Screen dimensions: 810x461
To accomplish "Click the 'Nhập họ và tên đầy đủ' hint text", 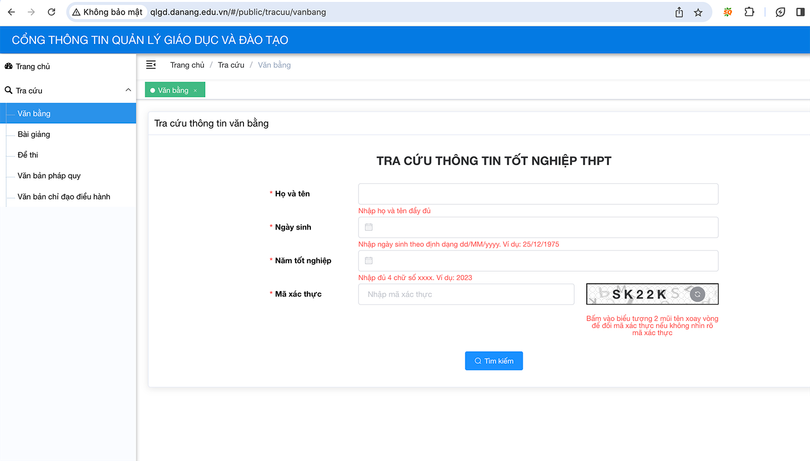I will pos(395,211).
